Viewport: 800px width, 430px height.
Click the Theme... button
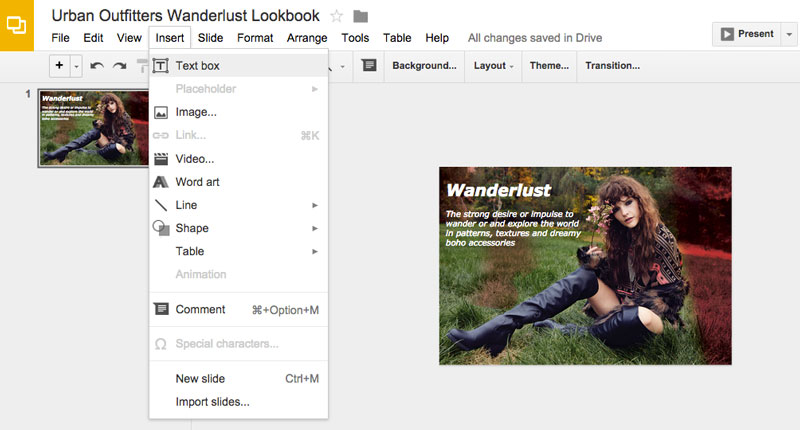click(x=549, y=66)
